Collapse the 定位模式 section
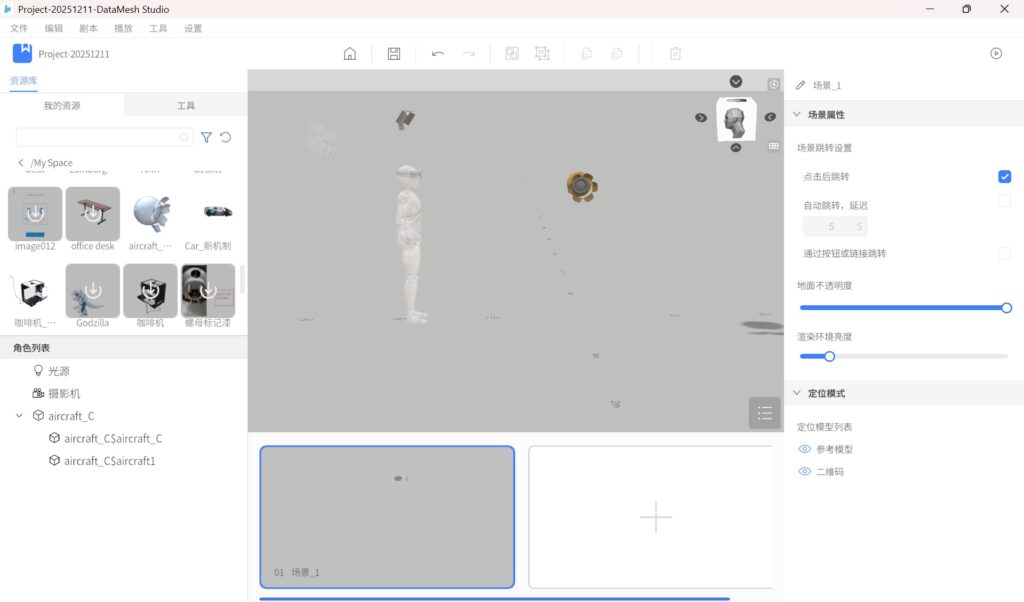Viewport: 1024px width, 602px height. (x=797, y=393)
